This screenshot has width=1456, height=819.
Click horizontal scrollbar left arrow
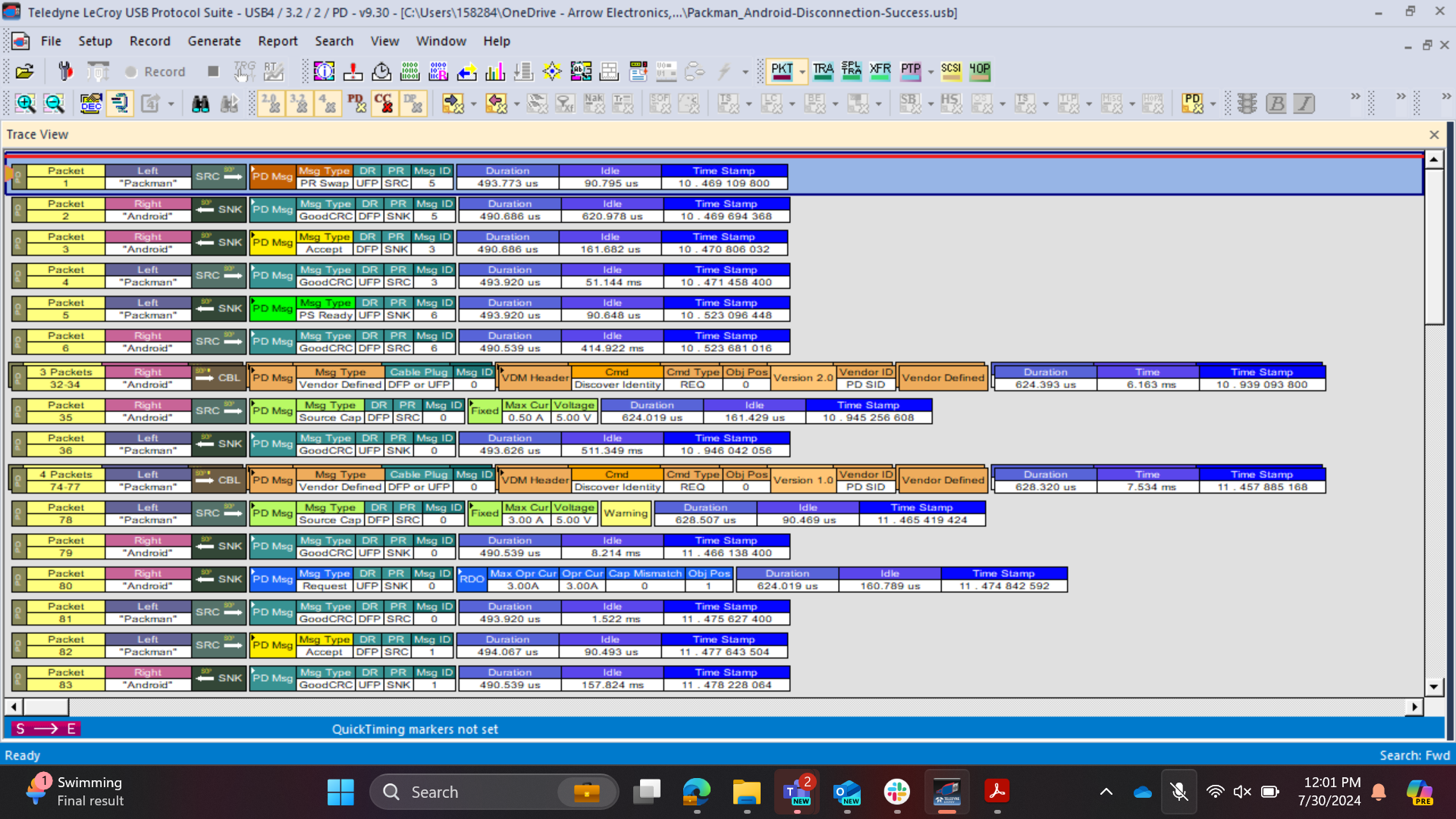click(x=14, y=706)
